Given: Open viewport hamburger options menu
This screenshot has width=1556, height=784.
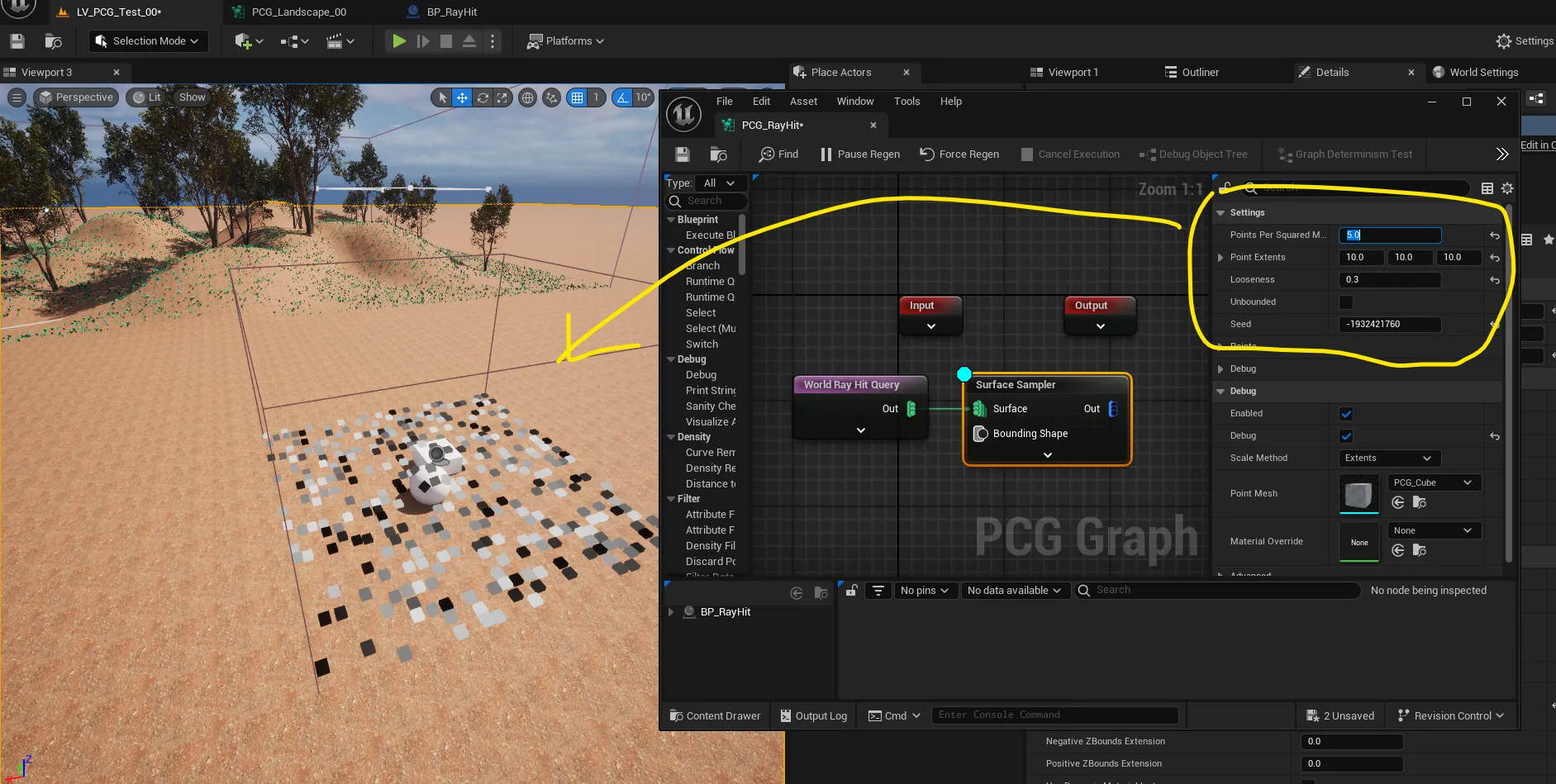Looking at the screenshot, I should [17, 97].
